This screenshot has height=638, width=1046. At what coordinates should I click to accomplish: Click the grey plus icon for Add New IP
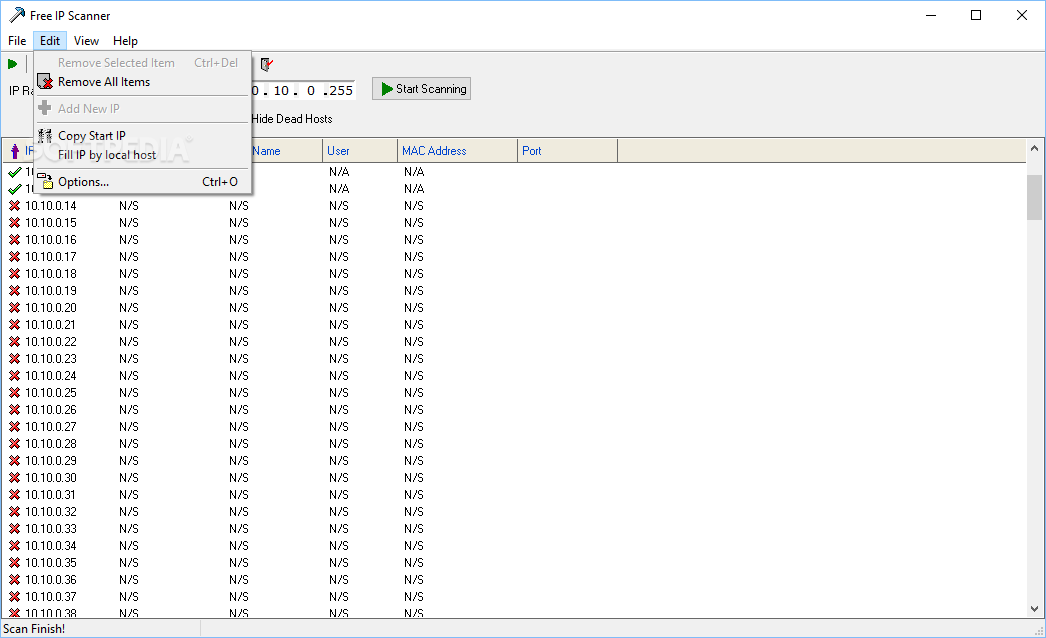pyautogui.click(x=45, y=108)
